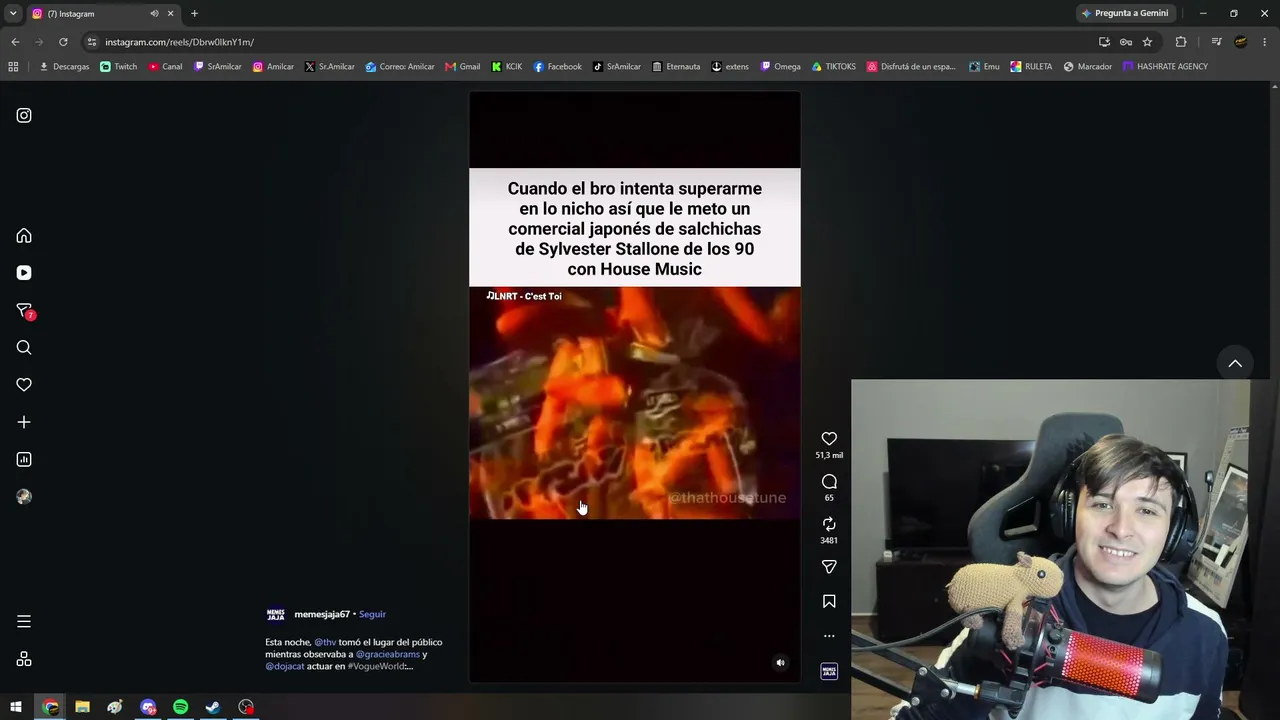
Task: Follow memesjaja67 with Seguir
Action: coord(372,614)
